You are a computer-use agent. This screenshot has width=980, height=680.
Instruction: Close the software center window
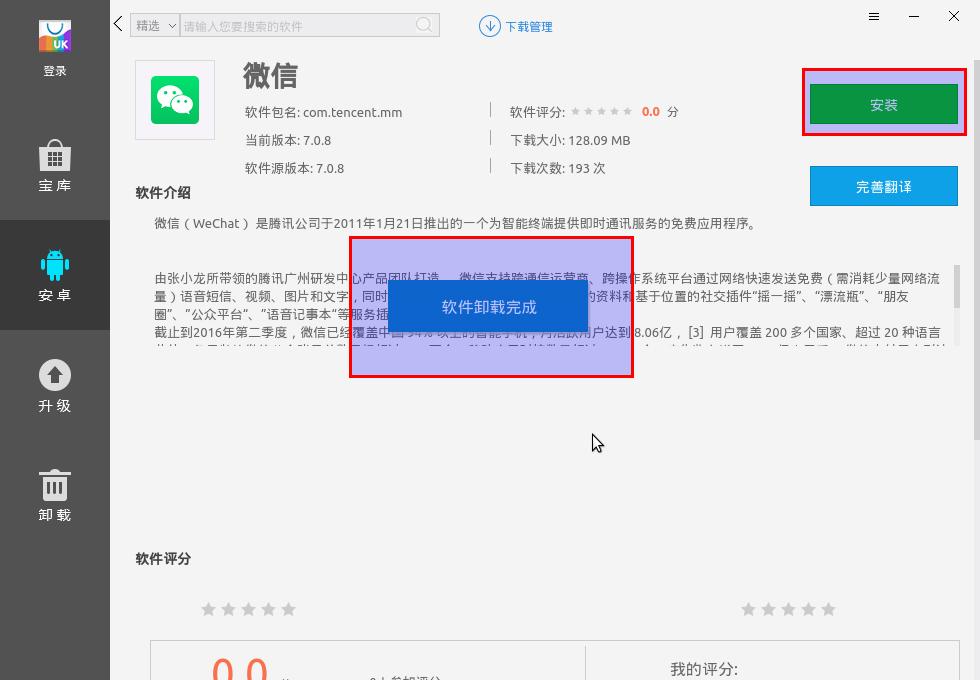click(954, 16)
